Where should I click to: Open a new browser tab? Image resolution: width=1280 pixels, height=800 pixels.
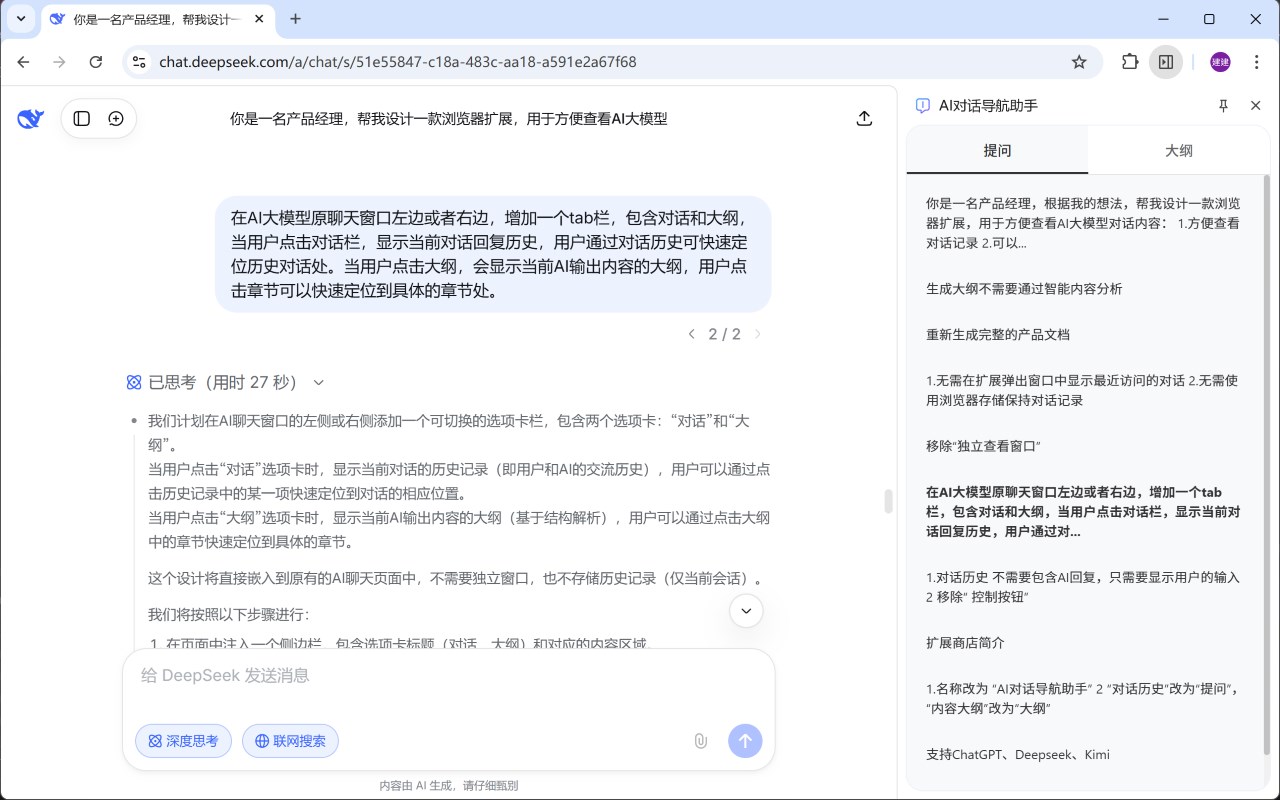(295, 19)
